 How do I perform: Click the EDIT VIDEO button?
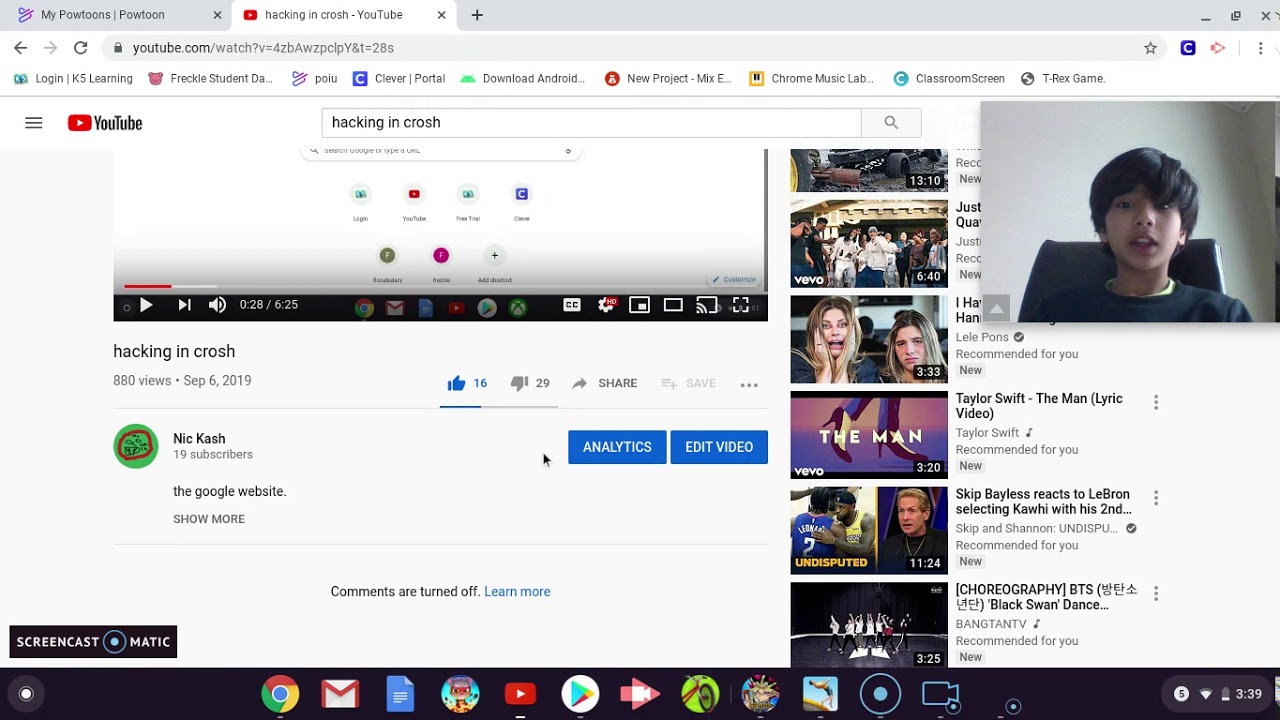pyautogui.click(x=719, y=447)
